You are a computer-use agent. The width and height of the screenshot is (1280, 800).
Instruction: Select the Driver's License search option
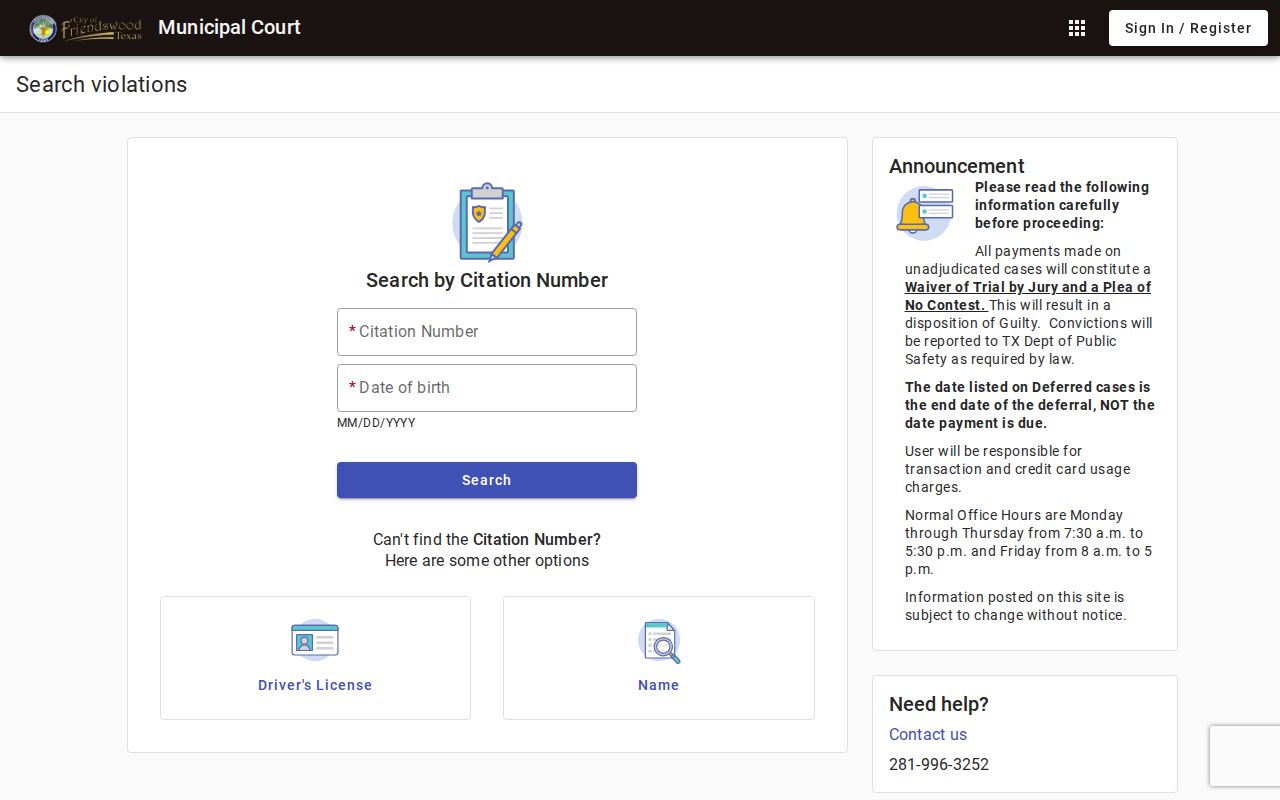pyautogui.click(x=315, y=658)
